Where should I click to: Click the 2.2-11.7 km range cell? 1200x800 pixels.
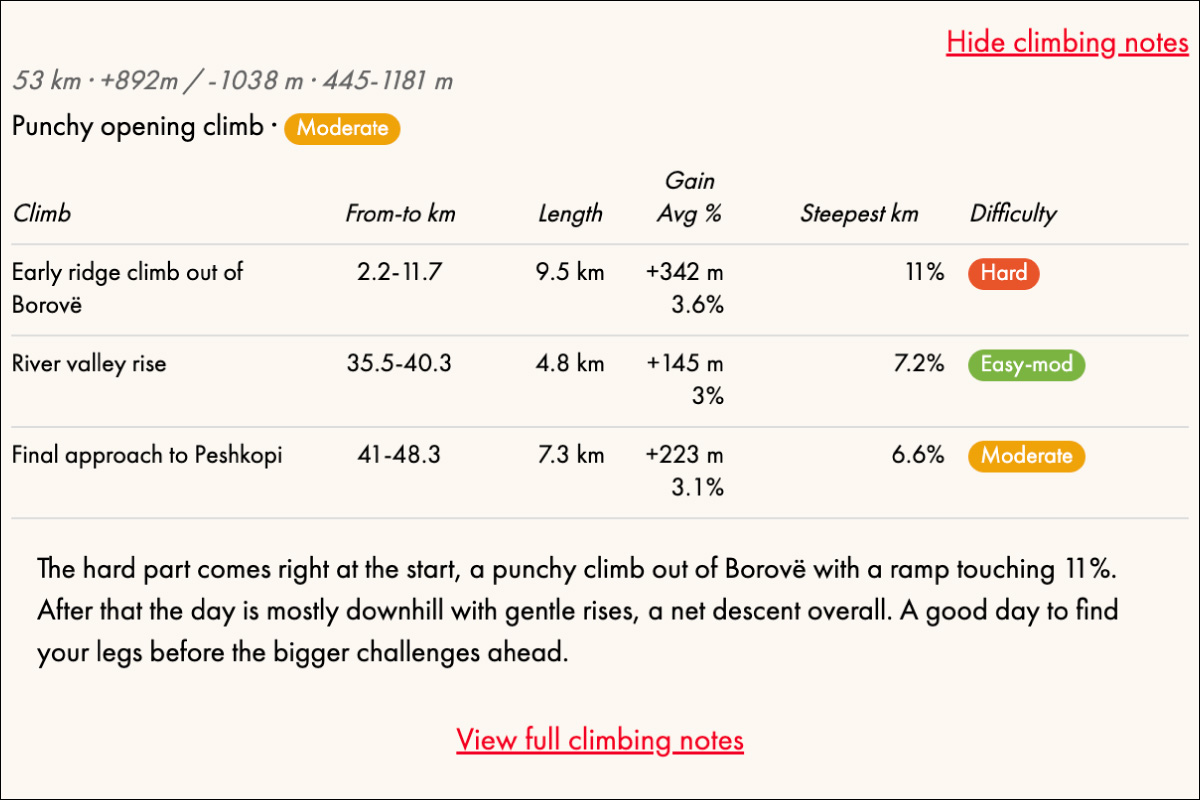click(x=399, y=272)
